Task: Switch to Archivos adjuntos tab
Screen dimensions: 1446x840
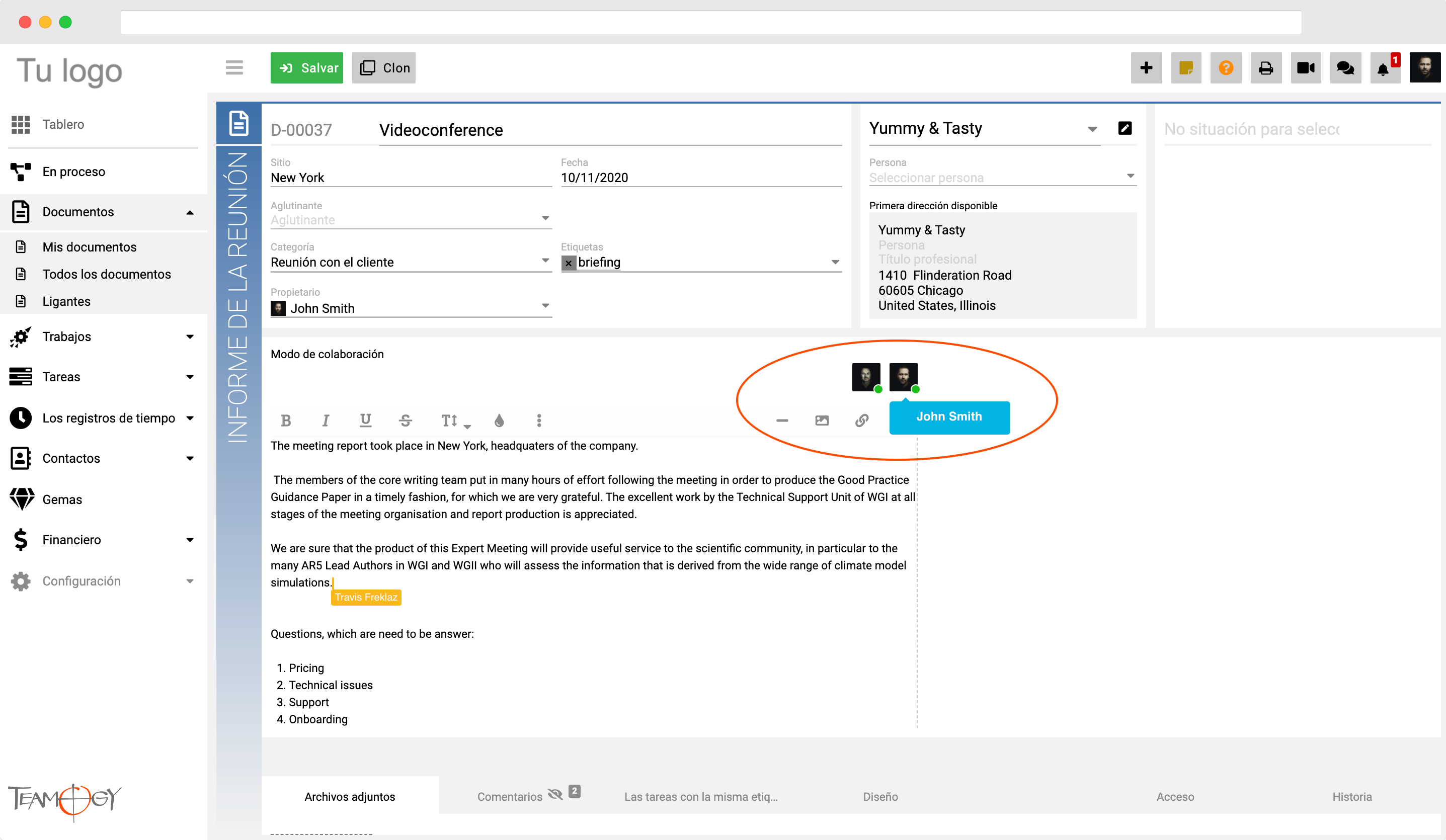Action: (350, 796)
